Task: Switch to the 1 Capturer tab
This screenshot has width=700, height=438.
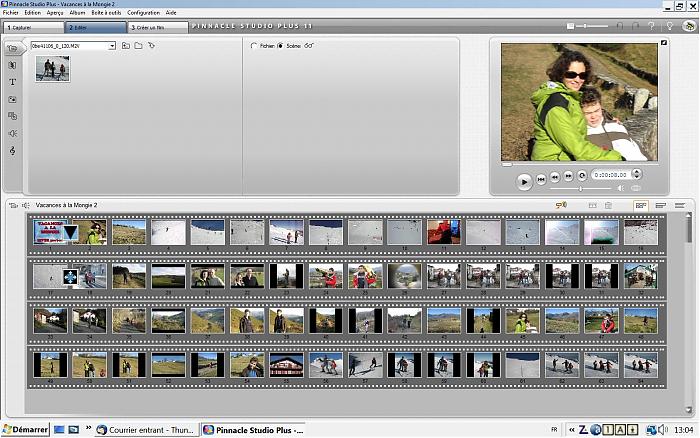Action: 34,27
